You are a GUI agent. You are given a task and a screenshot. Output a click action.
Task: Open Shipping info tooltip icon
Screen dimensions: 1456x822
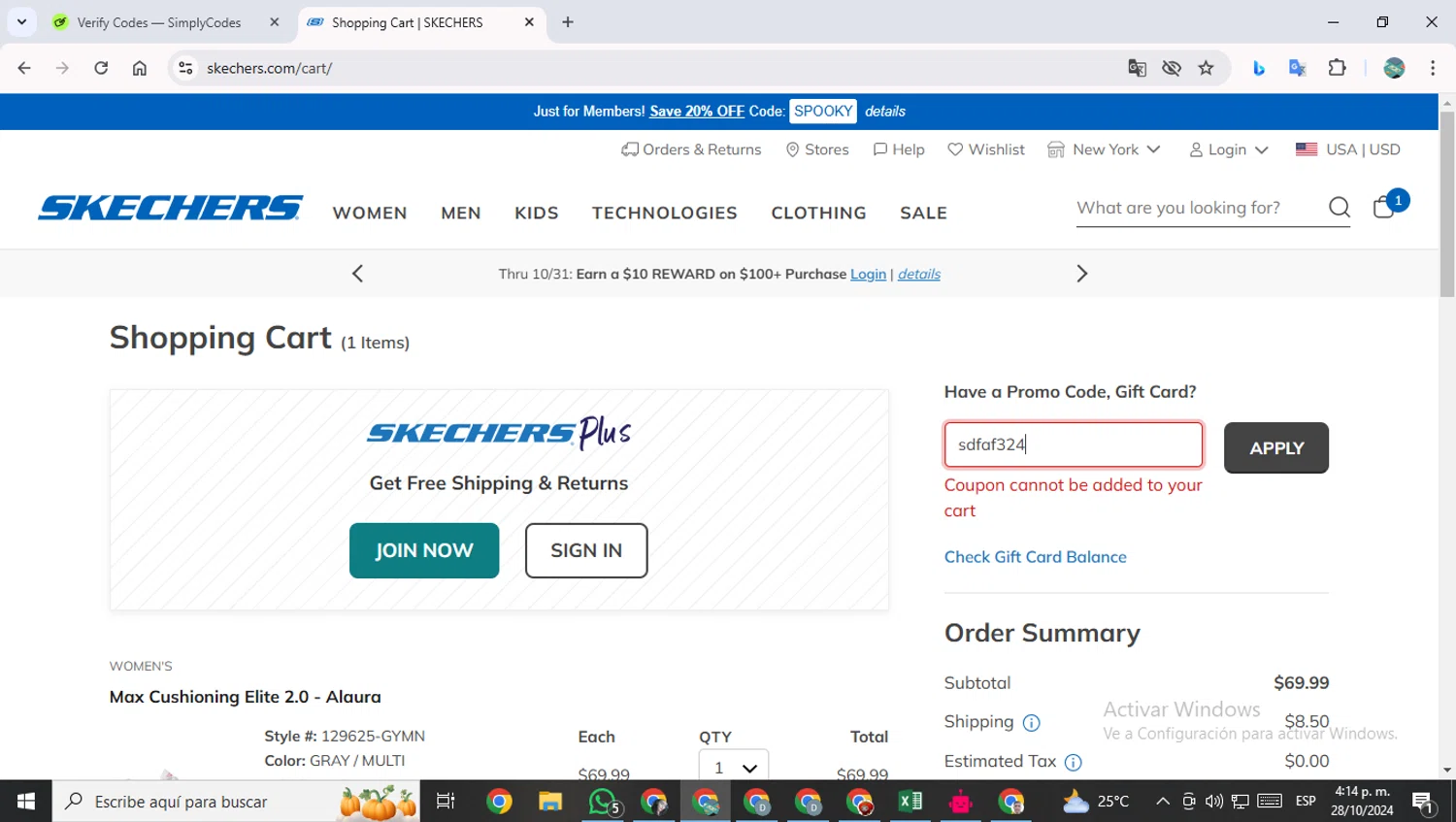(x=1032, y=723)
